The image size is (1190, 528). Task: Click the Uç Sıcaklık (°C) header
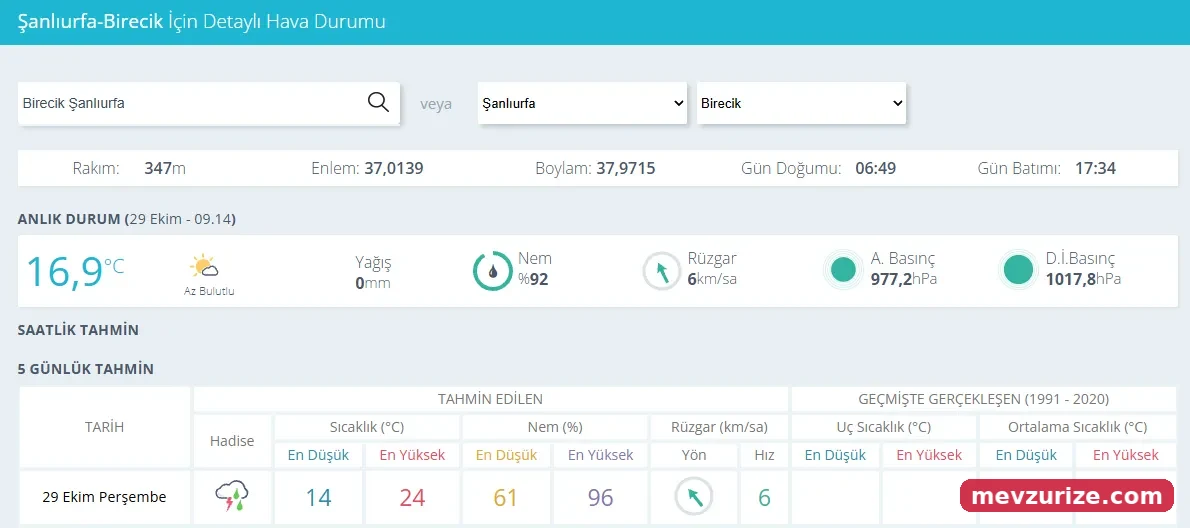coord(883,427)
